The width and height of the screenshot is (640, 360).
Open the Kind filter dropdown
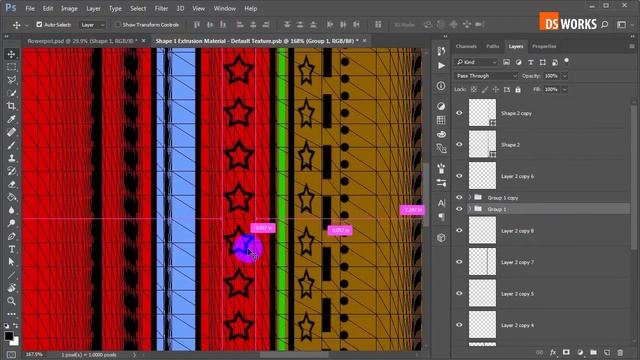[476, 62]
